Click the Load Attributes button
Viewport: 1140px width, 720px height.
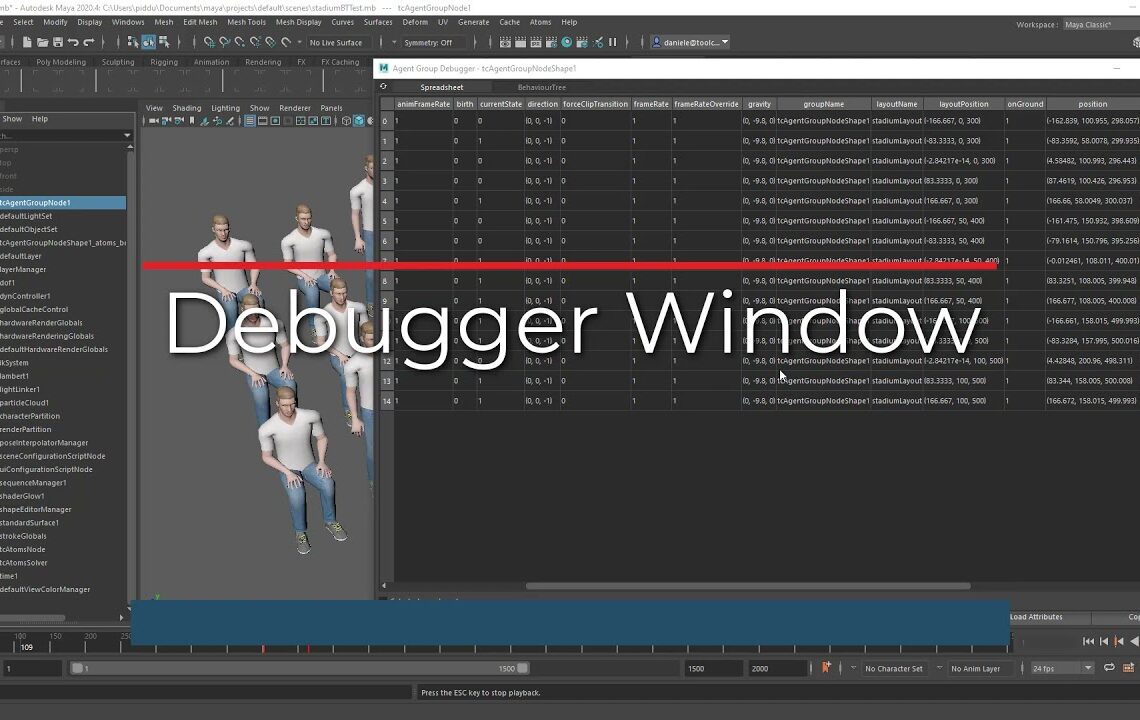point(1036,617)
